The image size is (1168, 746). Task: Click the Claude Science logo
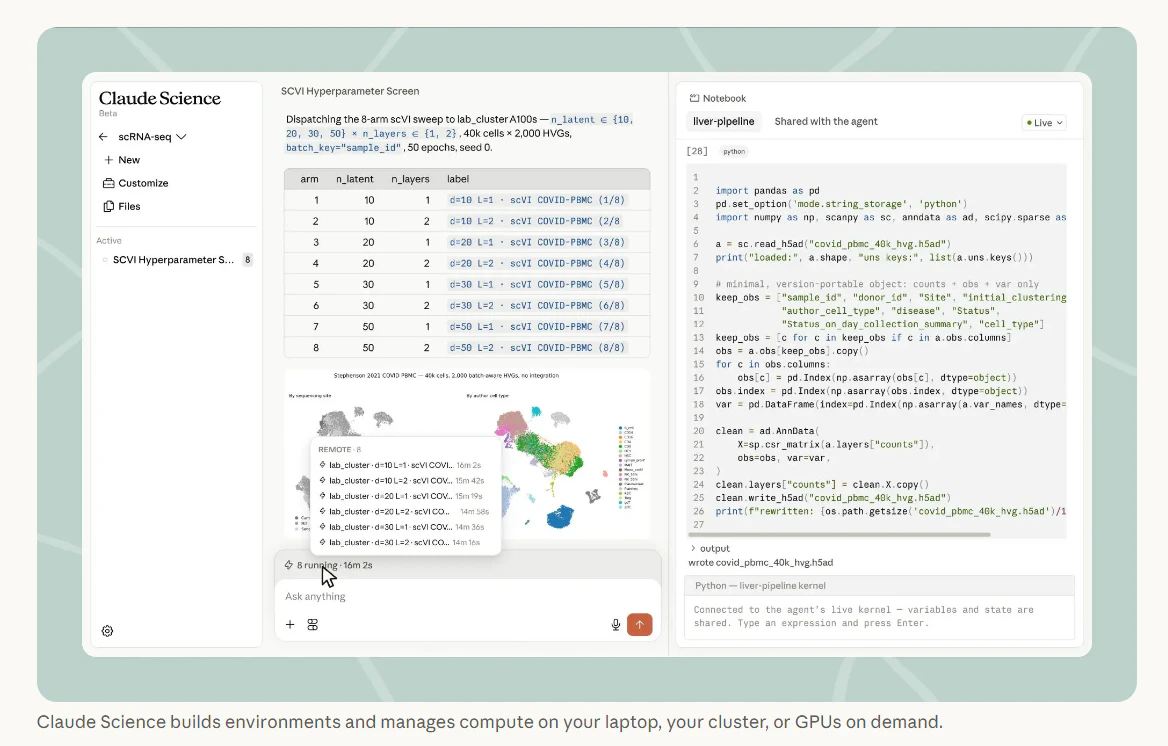tap(159, 98)
